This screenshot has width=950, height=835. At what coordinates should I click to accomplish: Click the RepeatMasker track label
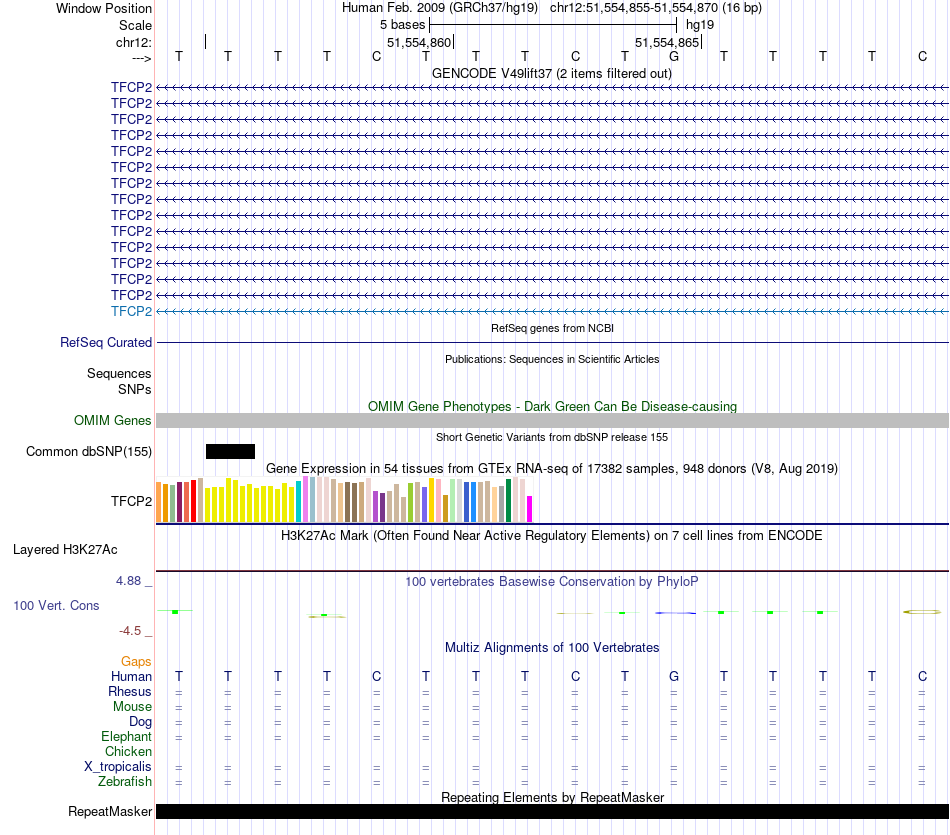click(x=110, y=811)
